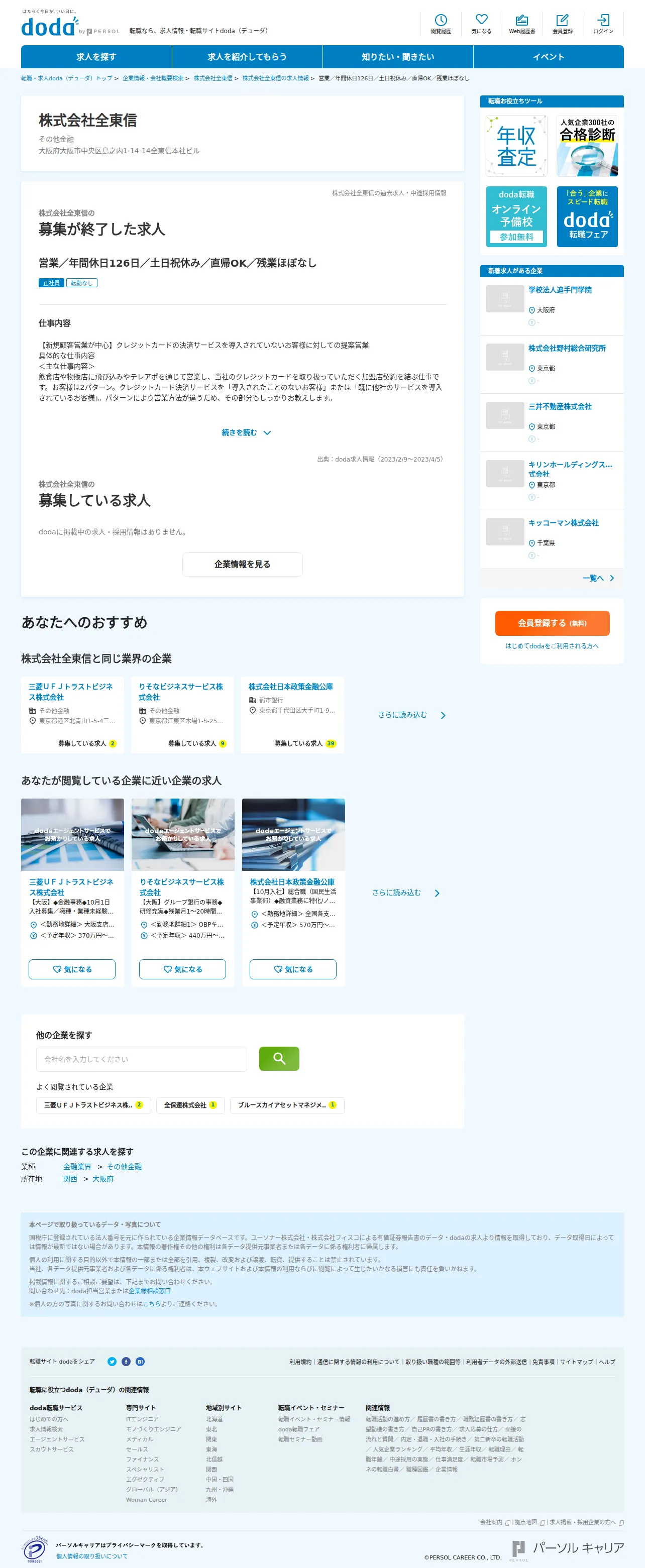Viewport: 645px width, 1568px height.
Task: Open 大阪府 location link
Action: [103, 1179]
